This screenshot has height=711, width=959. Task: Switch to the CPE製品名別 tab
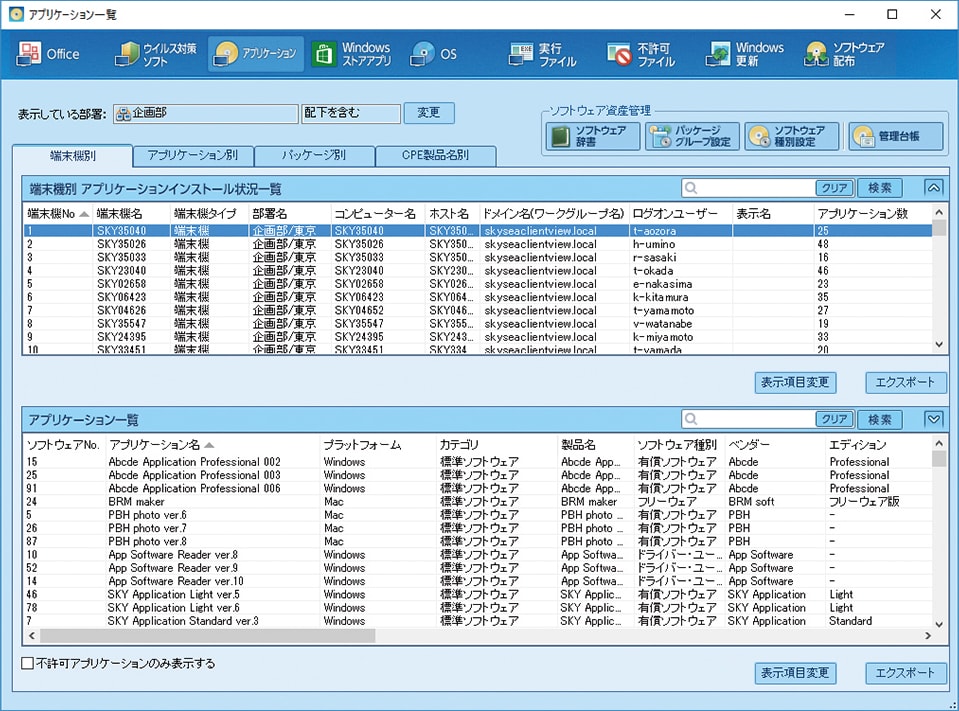pos(435,155)
